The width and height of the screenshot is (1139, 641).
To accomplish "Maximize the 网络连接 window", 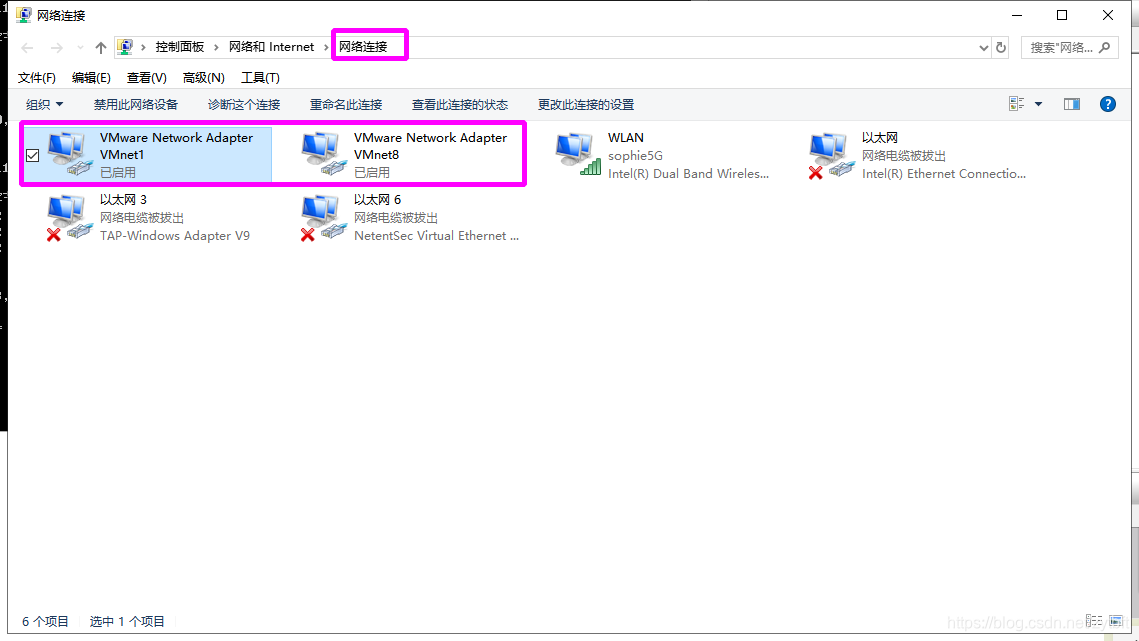I will [1062, 15].
